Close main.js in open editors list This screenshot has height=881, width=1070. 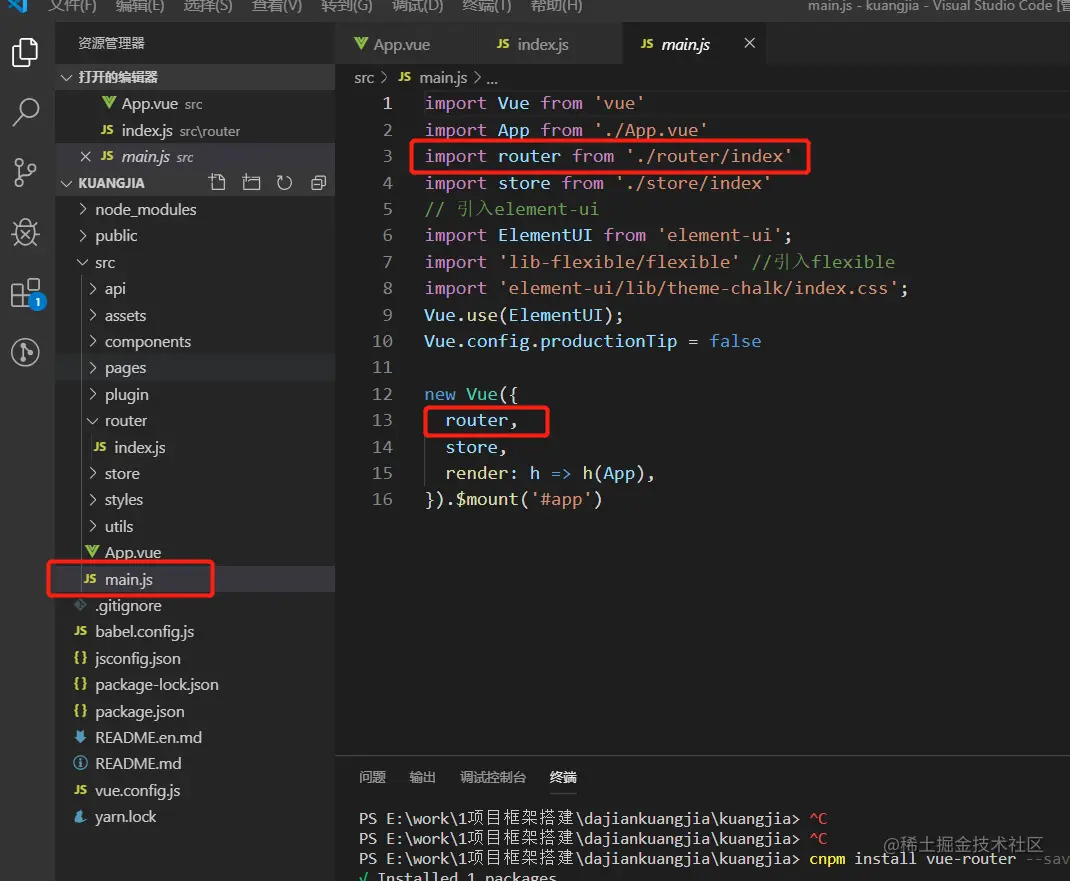(85, 156)
